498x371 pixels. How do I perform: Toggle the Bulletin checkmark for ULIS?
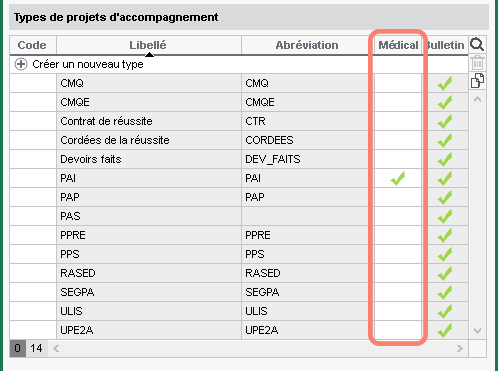(x=445, y=311)
